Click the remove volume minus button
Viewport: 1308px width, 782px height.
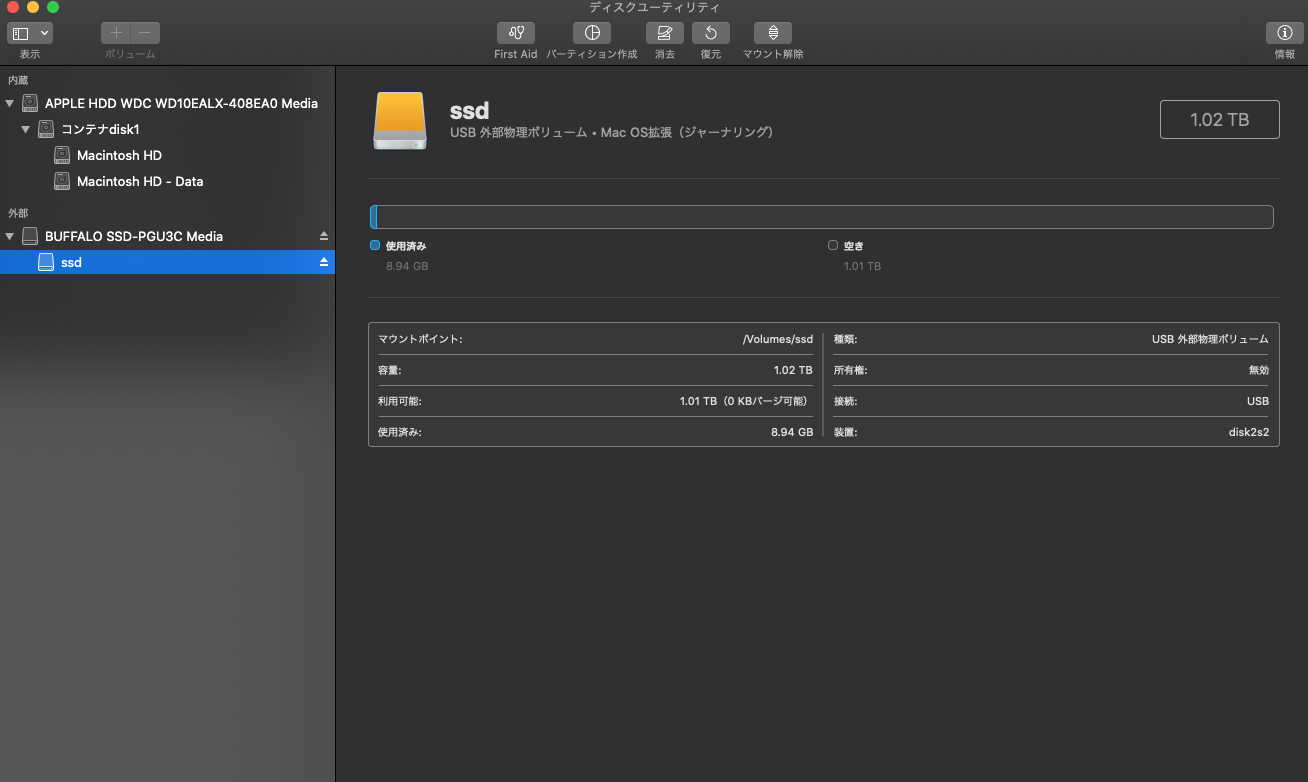pos(145,33)
